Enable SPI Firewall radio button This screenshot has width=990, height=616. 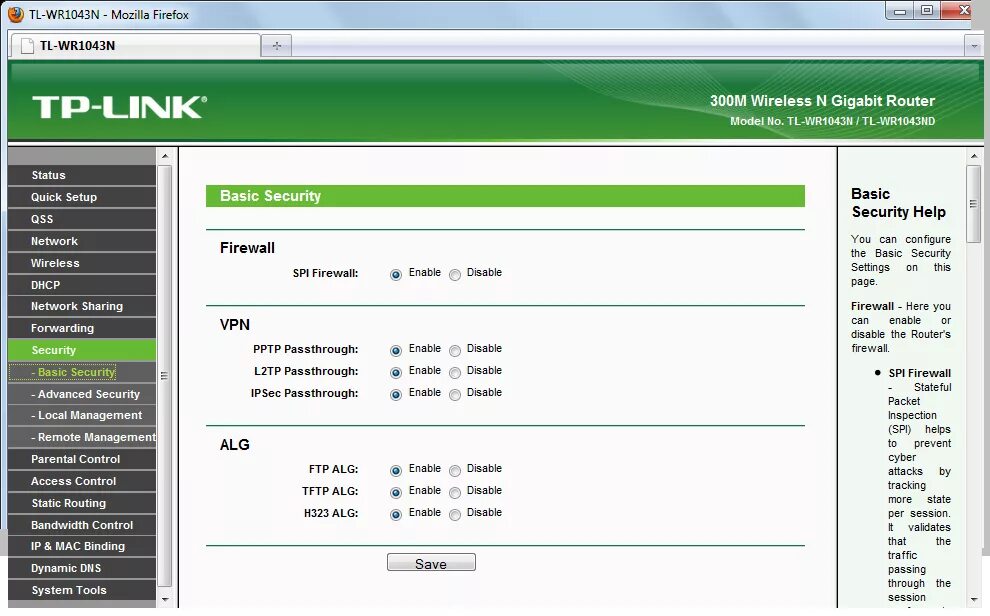pos(396,275)
